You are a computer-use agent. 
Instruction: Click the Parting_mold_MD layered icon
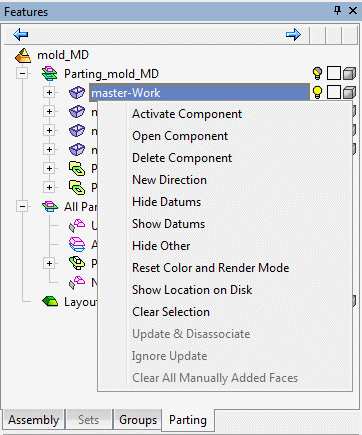click(50, 74)
